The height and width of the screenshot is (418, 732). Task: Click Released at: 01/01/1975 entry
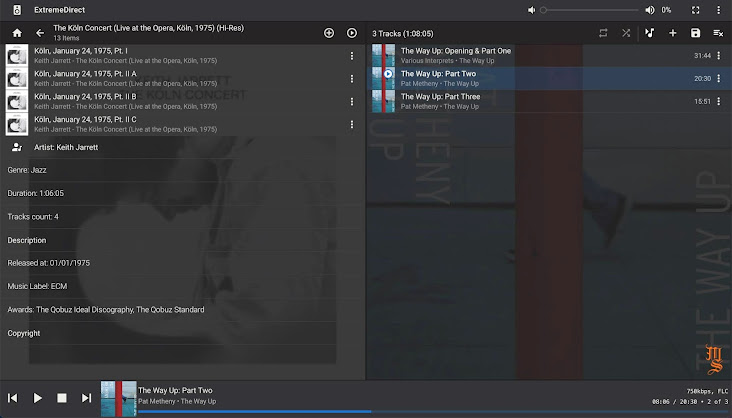click(x=49, y=263)
